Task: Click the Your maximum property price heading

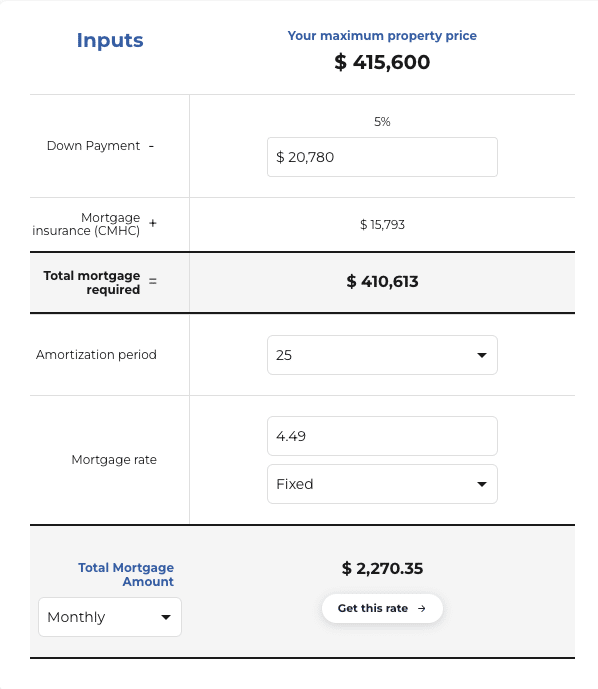Action: (x=382, y=36)
